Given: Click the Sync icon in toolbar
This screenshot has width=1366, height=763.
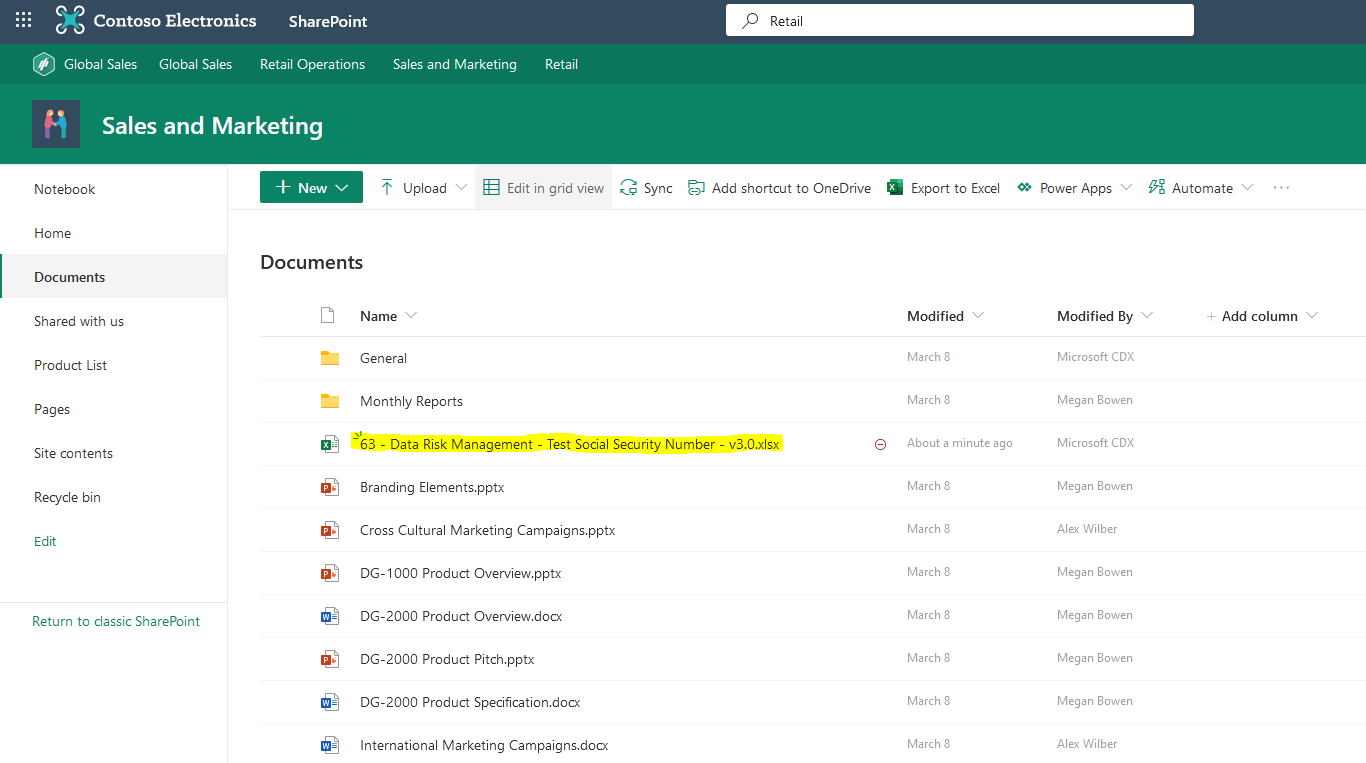Looking at the screenshot, I should pos(628,188).
